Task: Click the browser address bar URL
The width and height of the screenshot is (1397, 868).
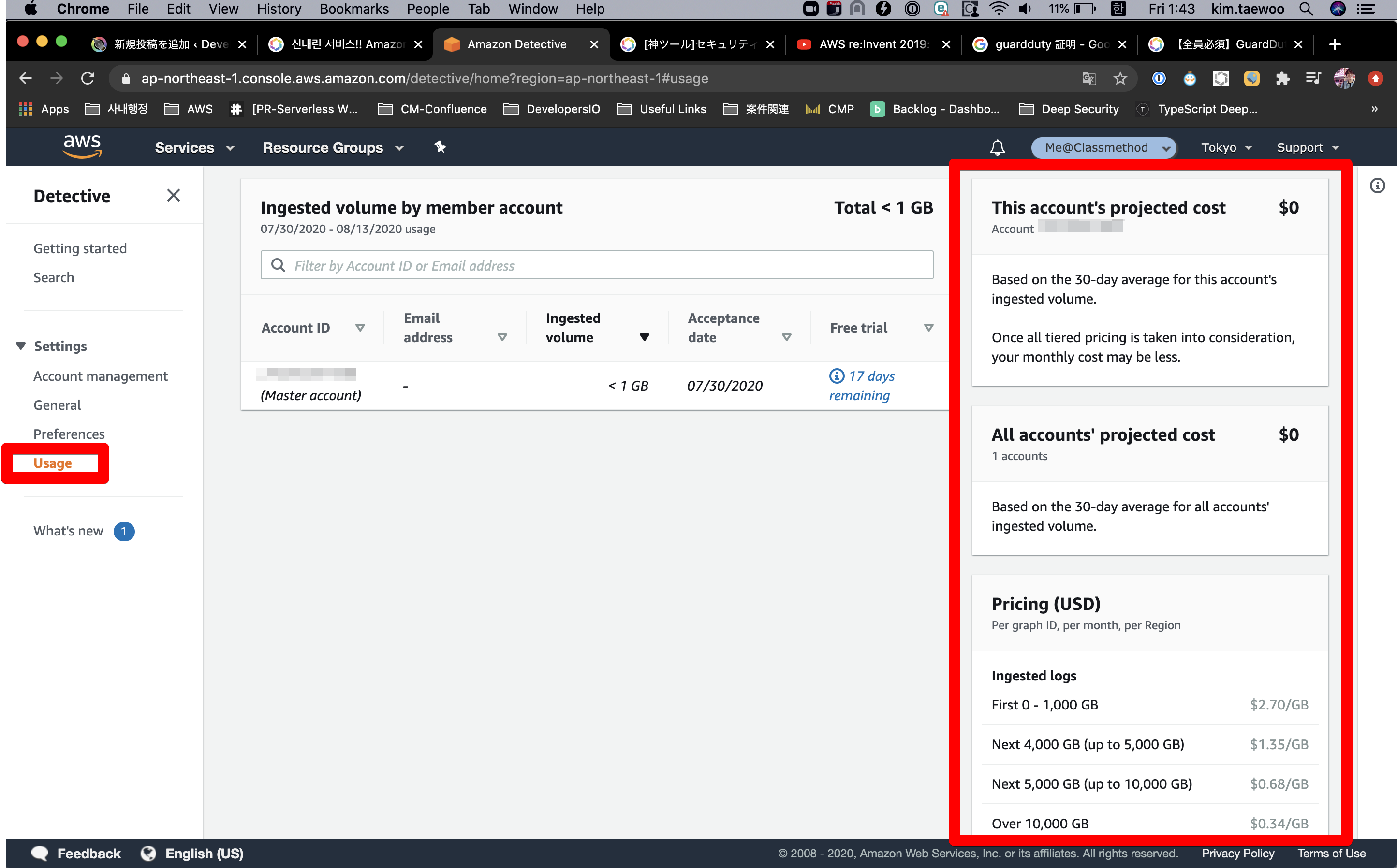Action: click(425, 79)
